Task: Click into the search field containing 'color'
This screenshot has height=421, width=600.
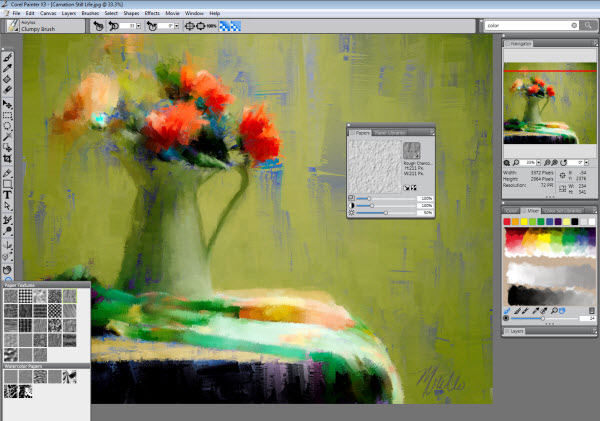Action: (528, 25)
